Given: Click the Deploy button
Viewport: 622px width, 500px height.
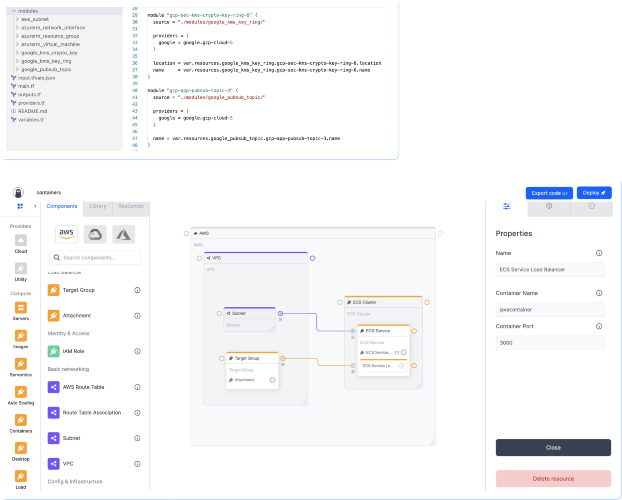Looking at the screenshot, I should tap(594, 192).
